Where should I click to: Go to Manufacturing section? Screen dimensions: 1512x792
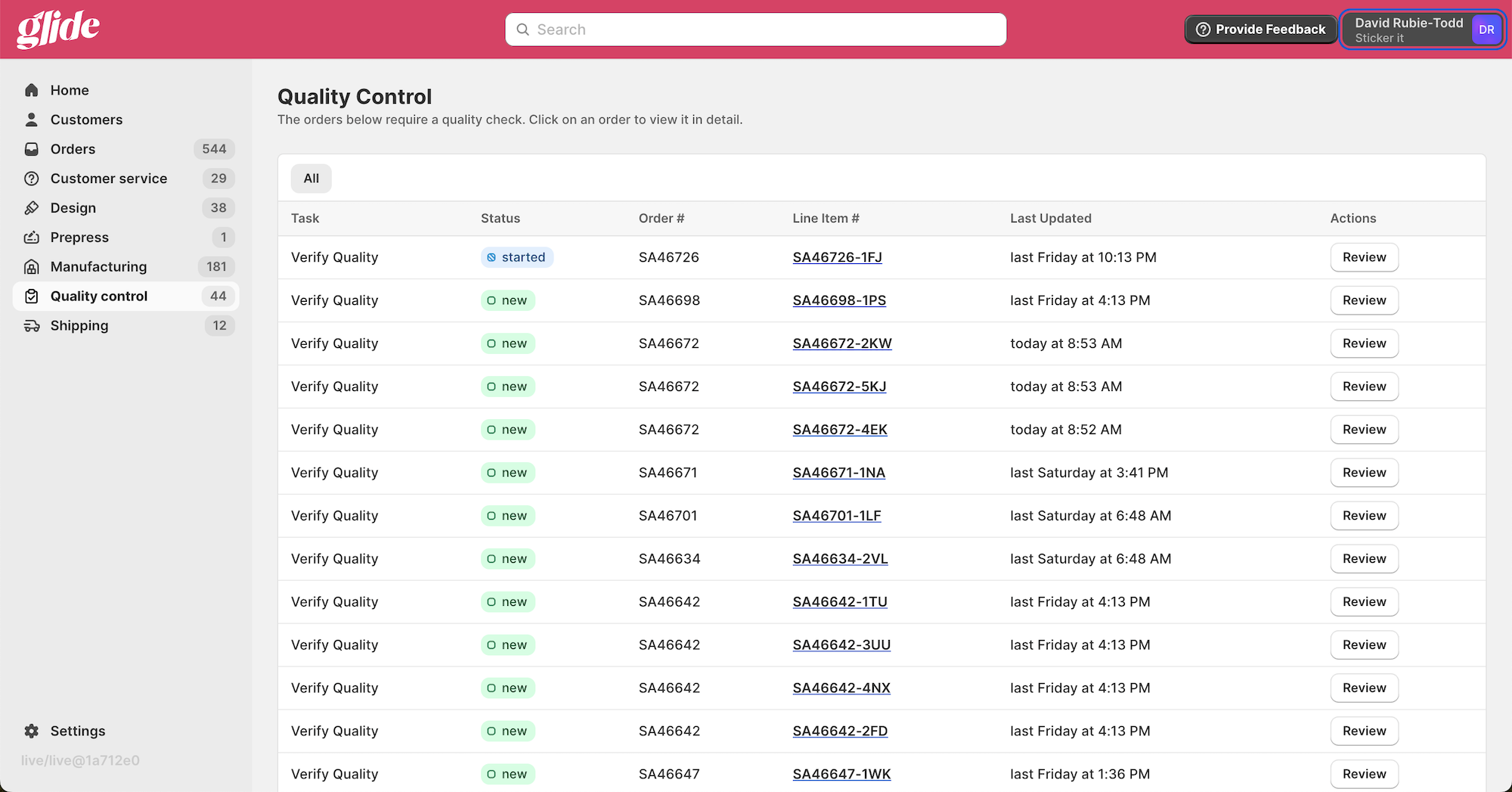[125, 267]
